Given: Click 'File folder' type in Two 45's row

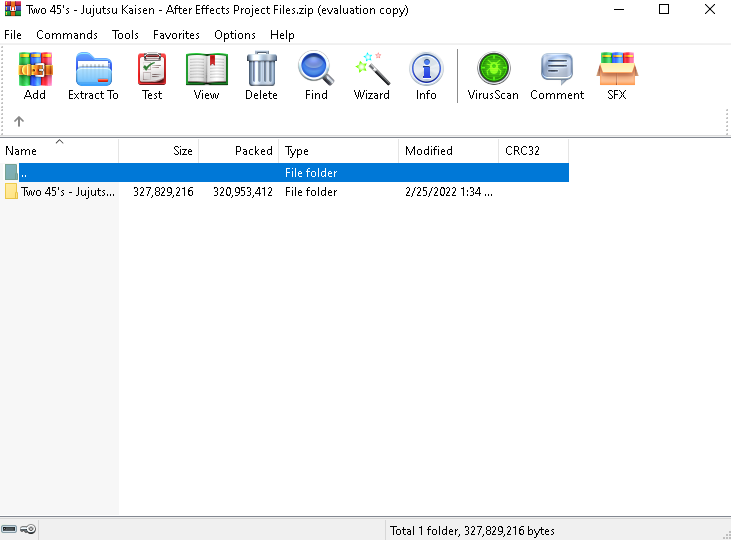Looking at the screenshot, I should point(311,192).
